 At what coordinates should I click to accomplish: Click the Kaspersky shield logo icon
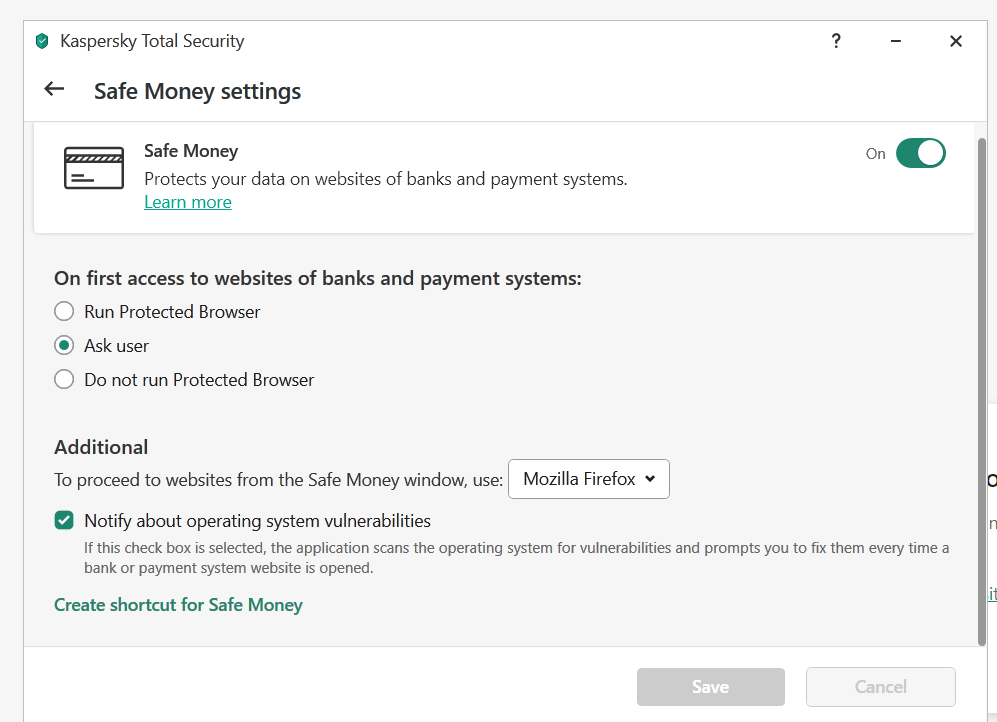click(x=42, y=41)
